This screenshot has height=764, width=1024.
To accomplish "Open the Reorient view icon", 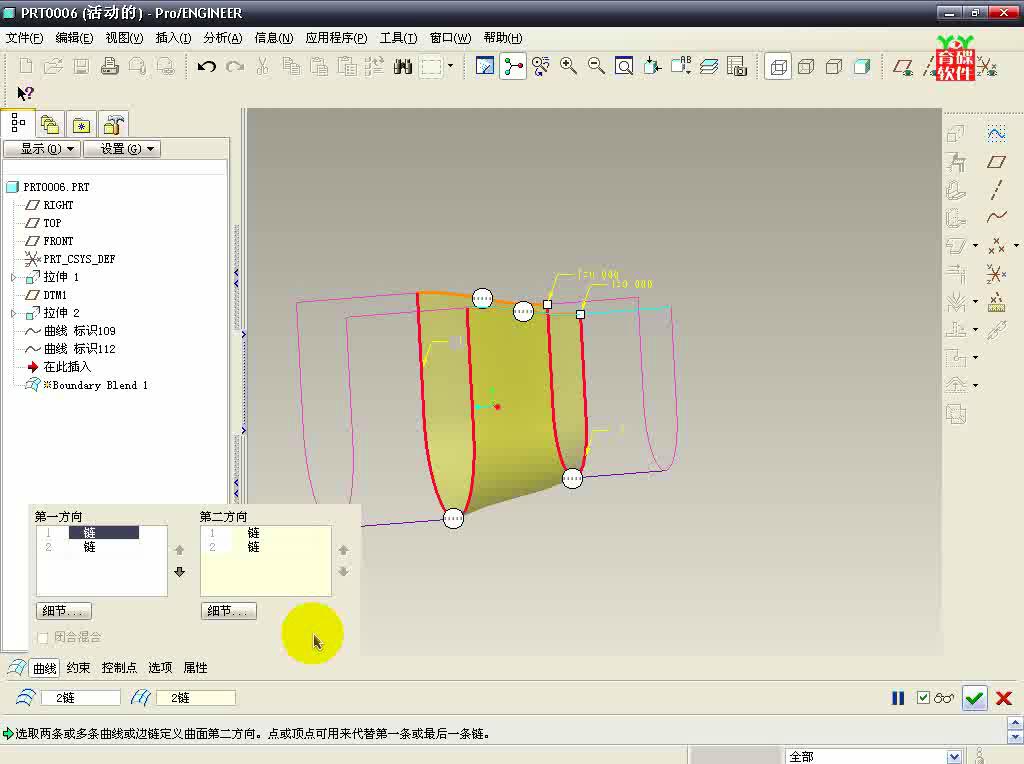I will point(652,67).
